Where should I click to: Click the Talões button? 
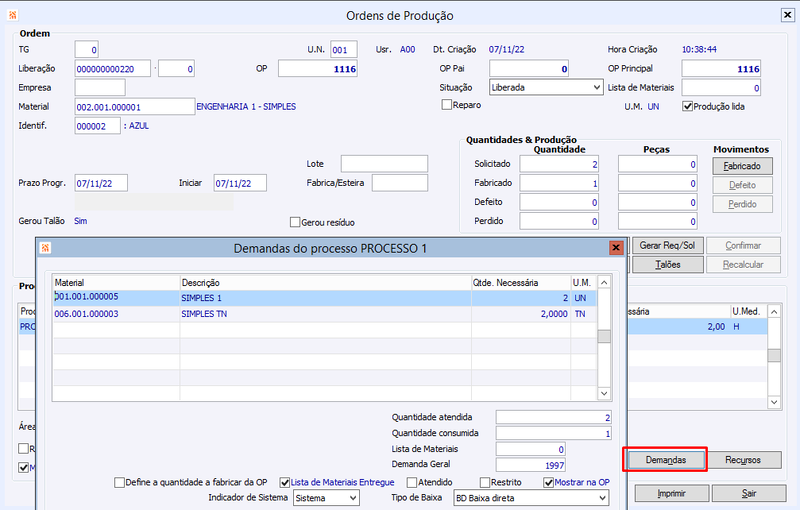tap(667, 265)
